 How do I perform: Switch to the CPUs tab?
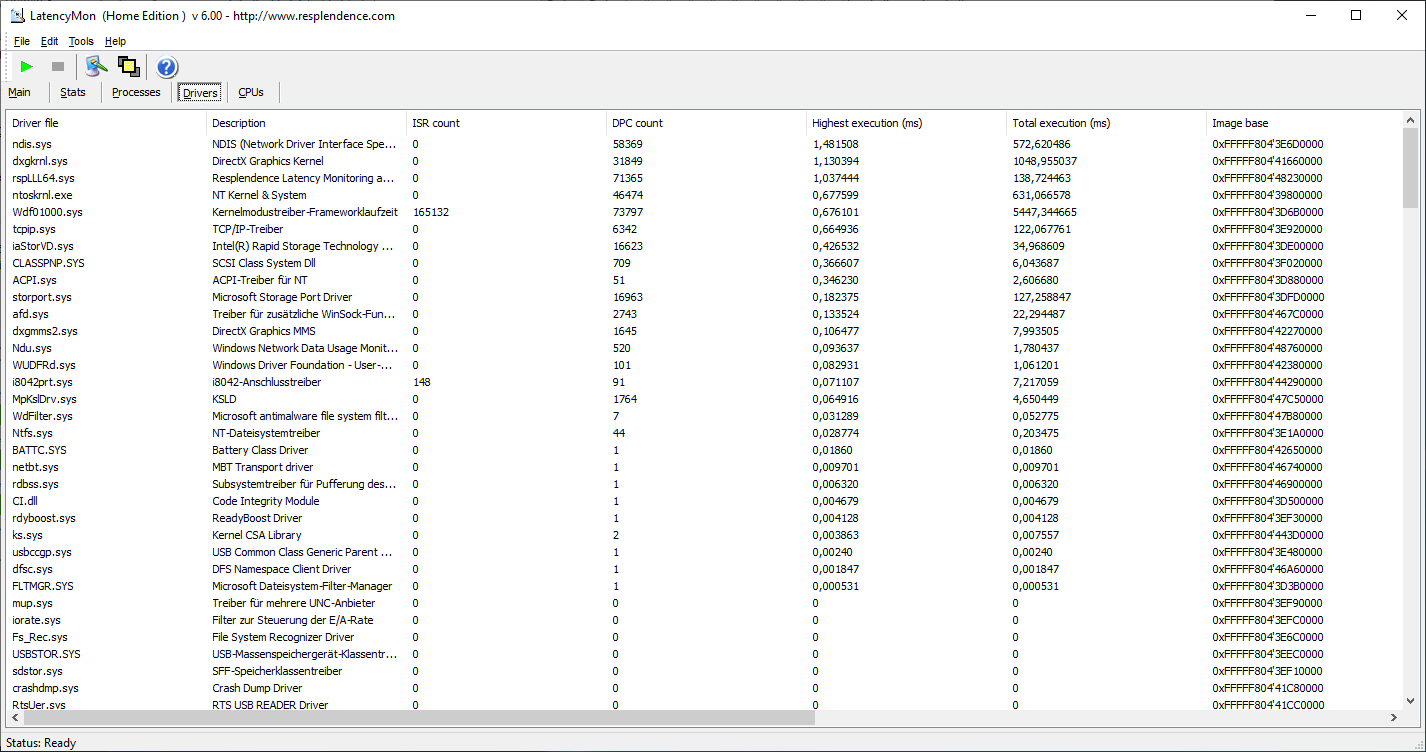pos(251,92)
